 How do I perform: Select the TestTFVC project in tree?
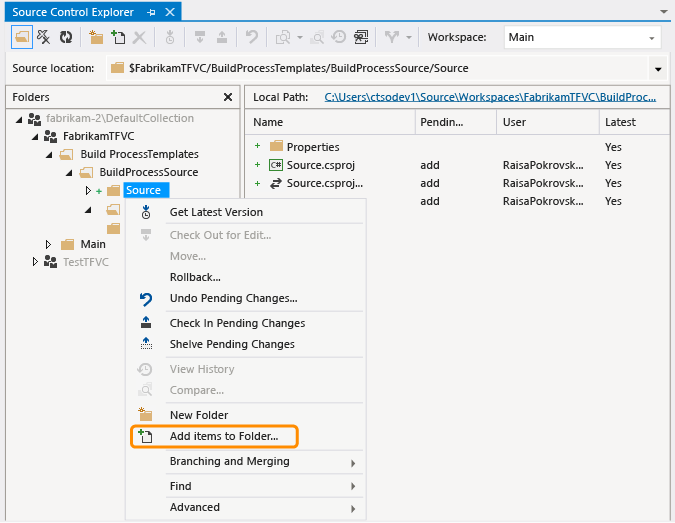(86, 262)
